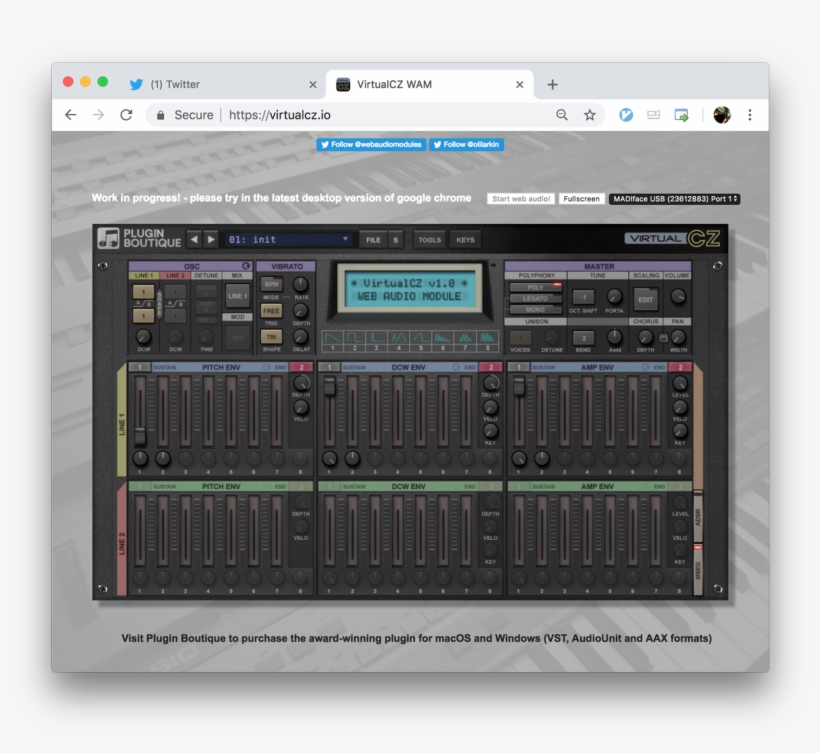
Task: Open the TOOLS menu in the synth toolbar
Action: point(430,240)
